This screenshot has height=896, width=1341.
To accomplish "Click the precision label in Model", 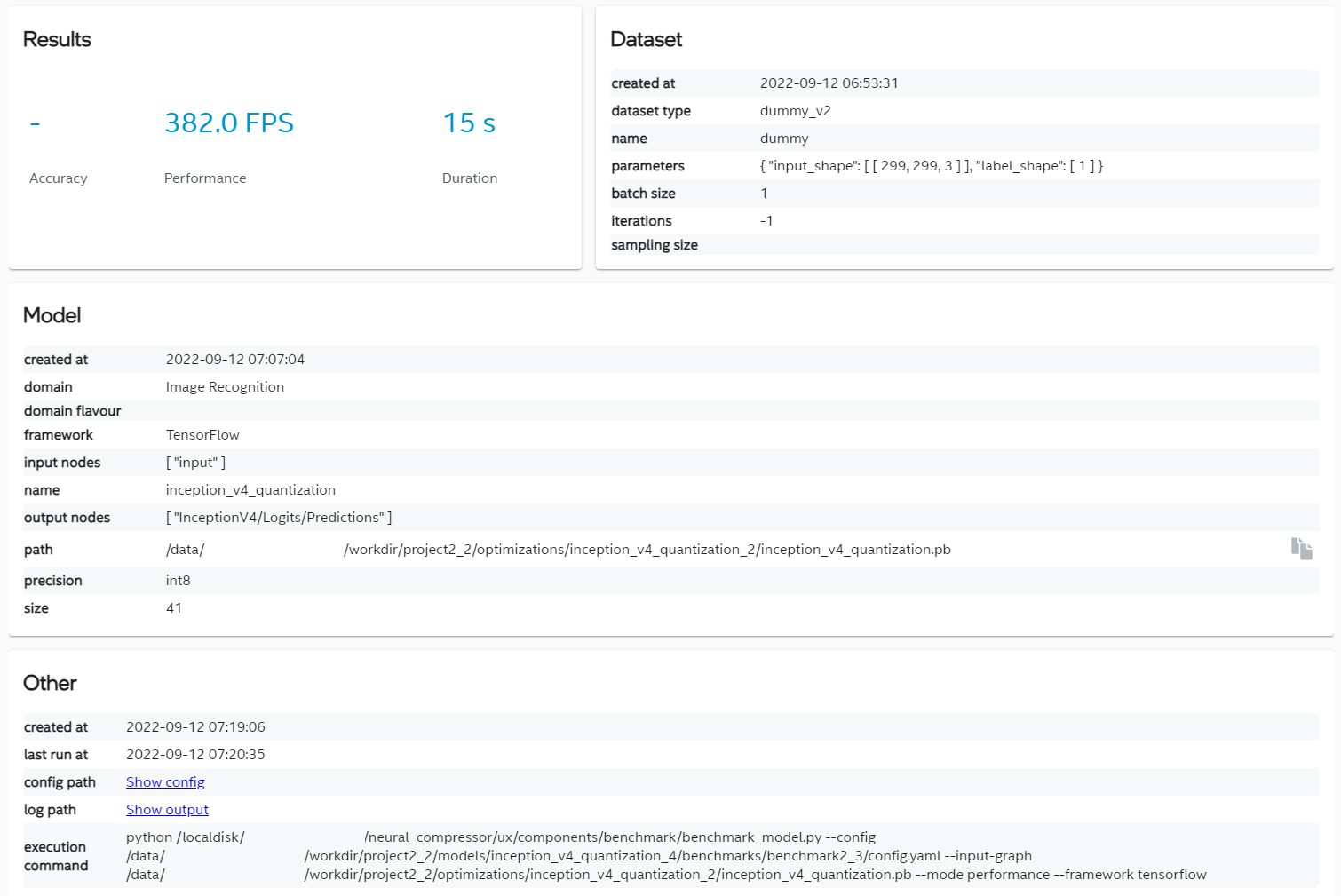I will tap(53, 580).
